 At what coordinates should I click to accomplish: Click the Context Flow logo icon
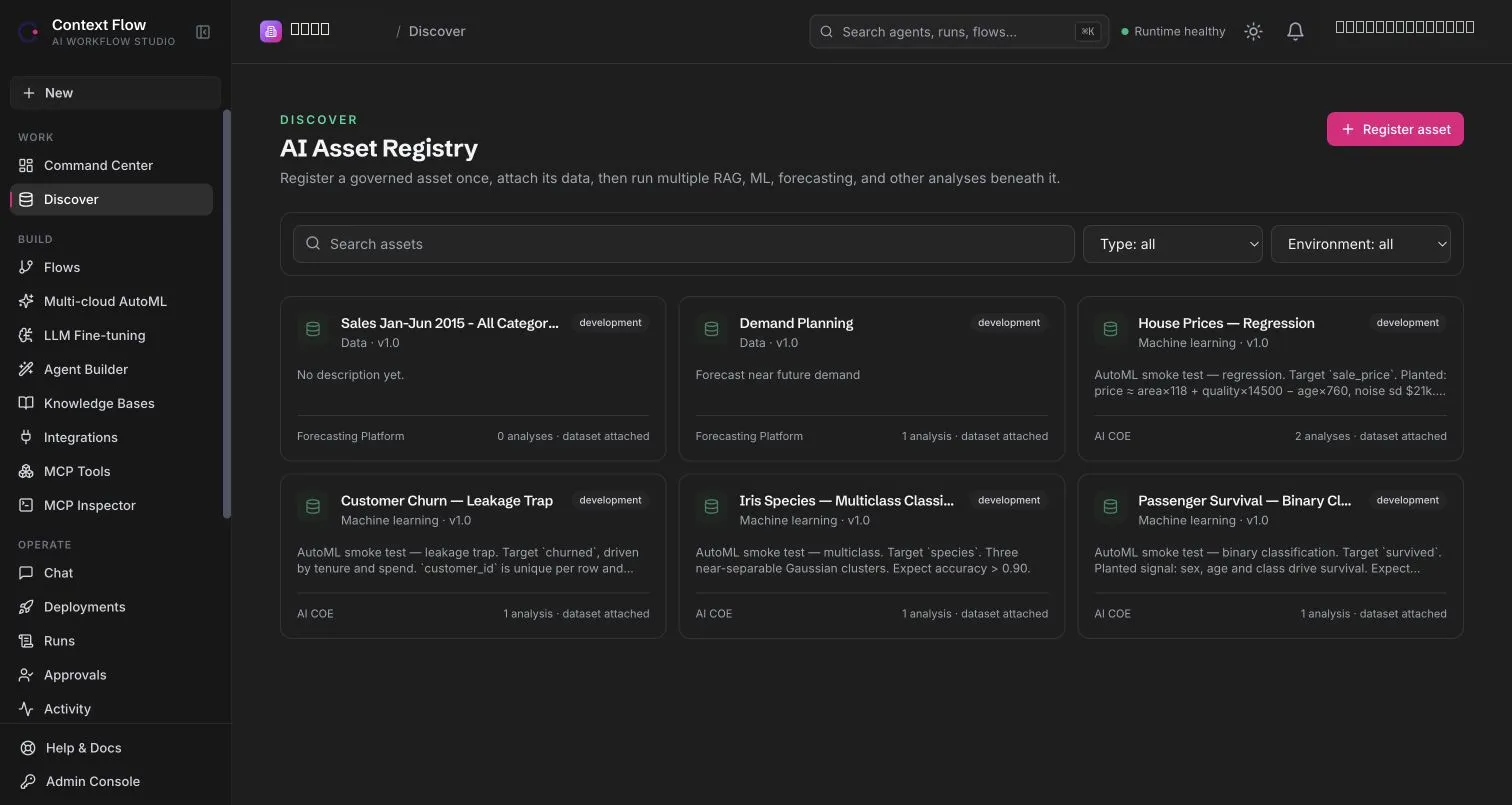[29, 32]
